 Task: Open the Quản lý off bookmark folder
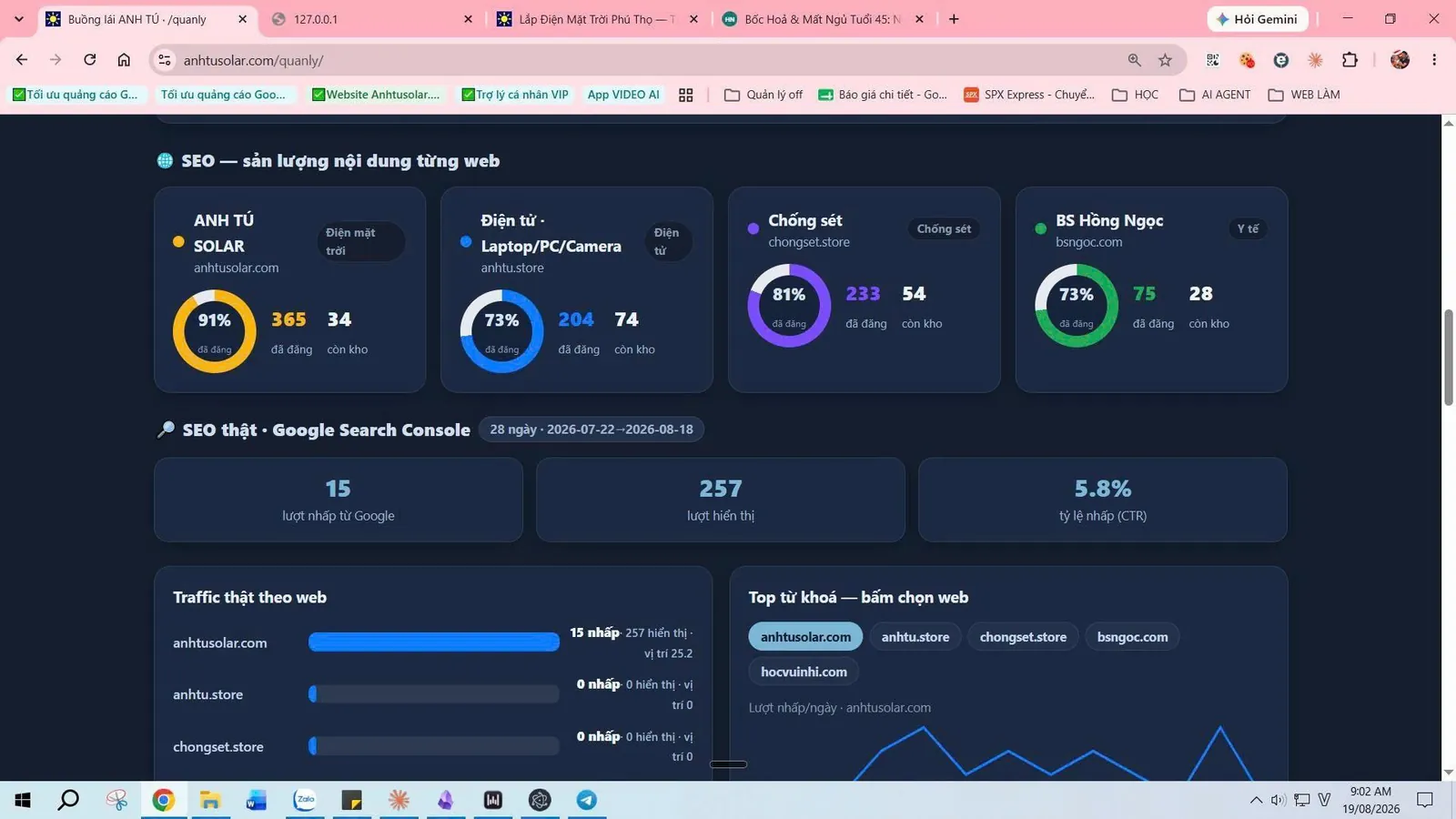point(763,95)
